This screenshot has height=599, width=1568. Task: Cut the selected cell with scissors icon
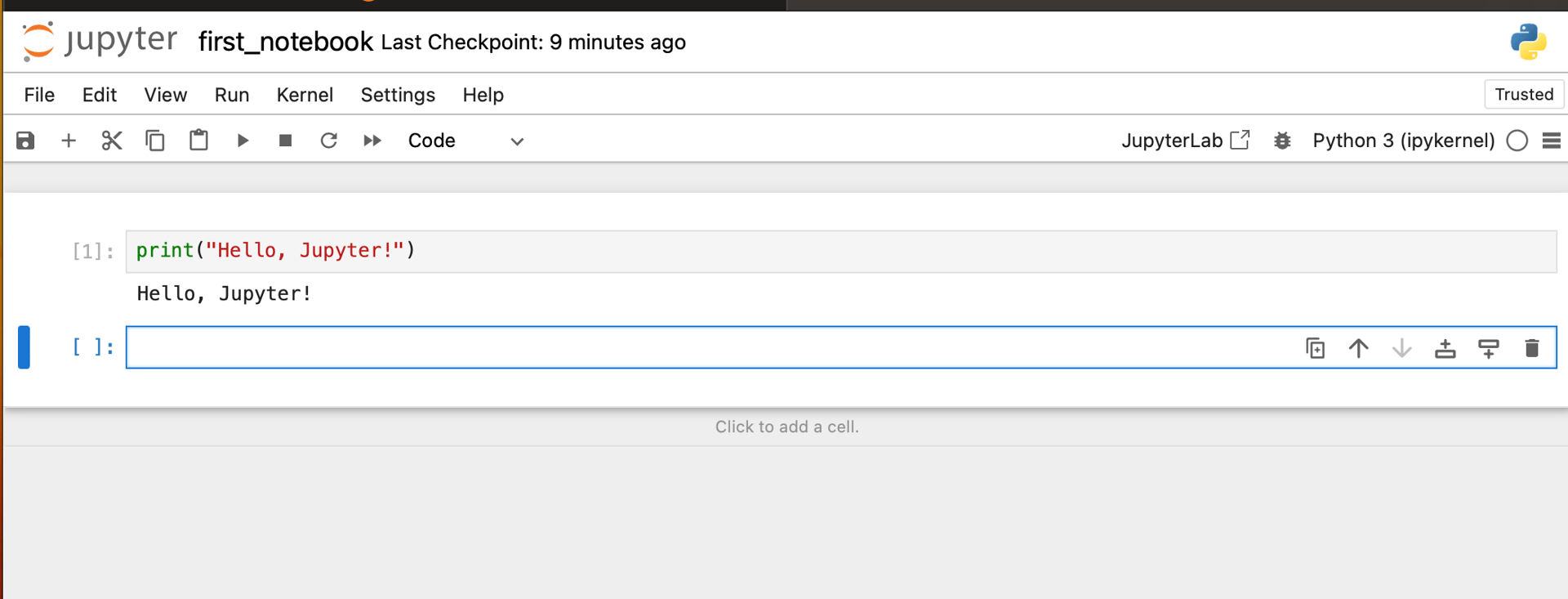[112, 141]
